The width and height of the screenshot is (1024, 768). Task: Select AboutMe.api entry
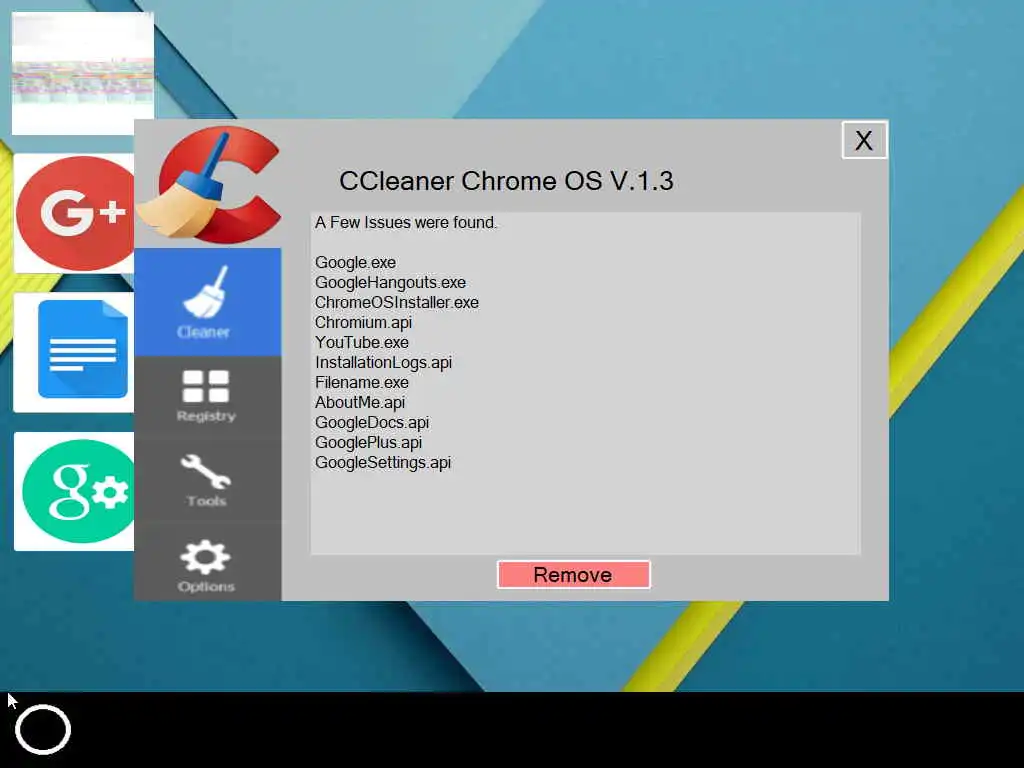[x=360, y=402]
